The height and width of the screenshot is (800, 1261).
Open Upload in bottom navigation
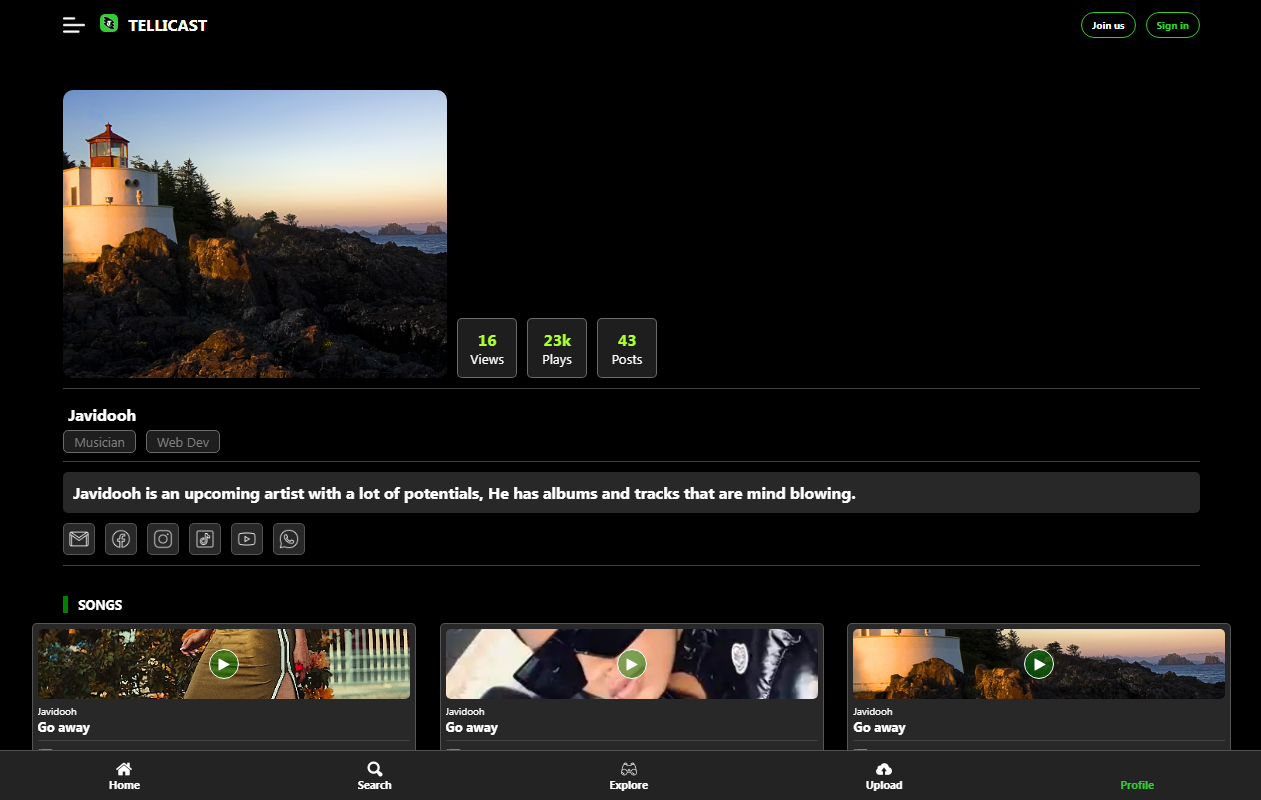point(884,776)
